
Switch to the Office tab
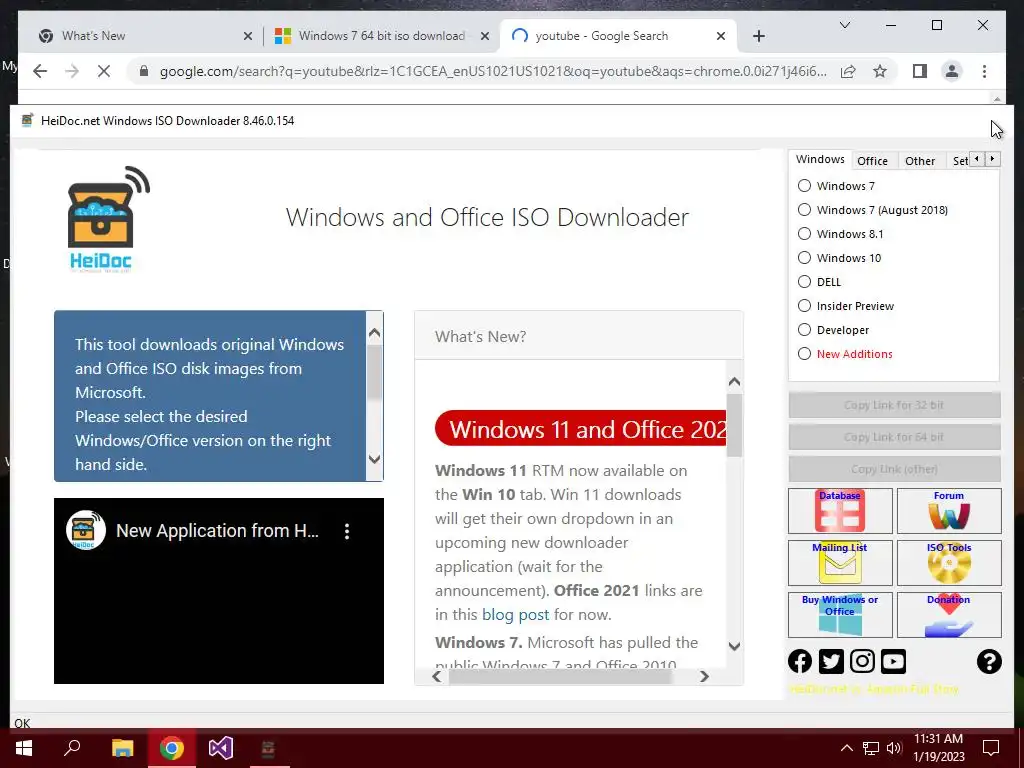tap(872, 161)
